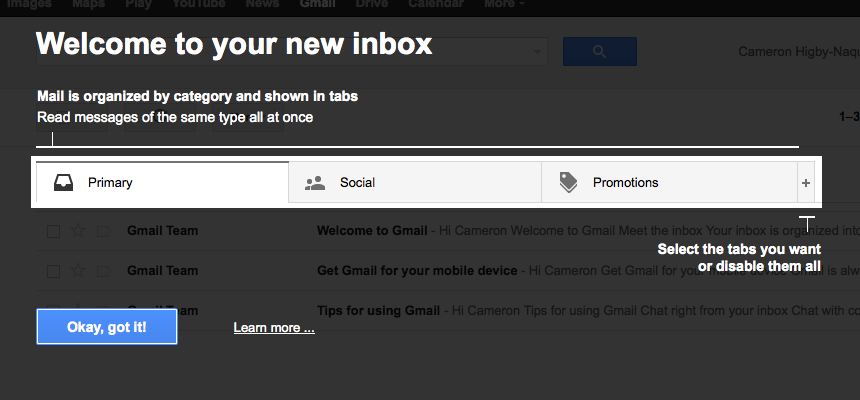Open Drive from the top navigation bar
Image resolution: width=860 pixels, height=400 pixels.
(372, 4)
